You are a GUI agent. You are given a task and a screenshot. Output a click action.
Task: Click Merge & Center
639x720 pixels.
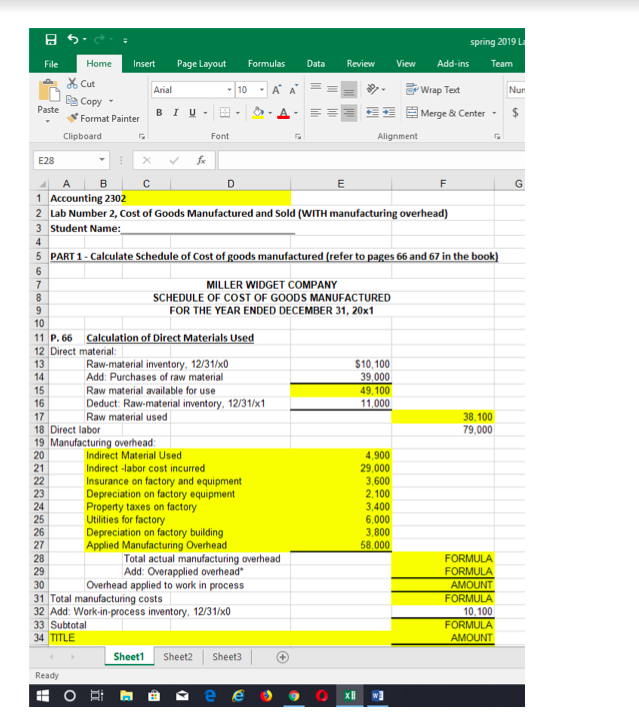tap(445, 113)
